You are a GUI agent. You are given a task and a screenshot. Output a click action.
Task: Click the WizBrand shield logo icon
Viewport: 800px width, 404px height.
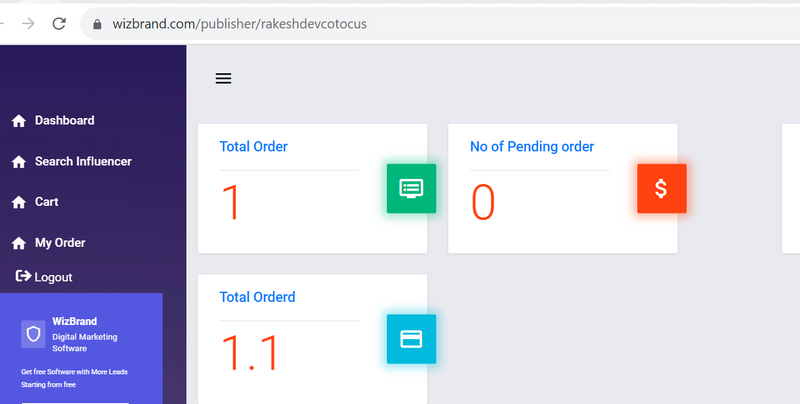pos(33,335)
